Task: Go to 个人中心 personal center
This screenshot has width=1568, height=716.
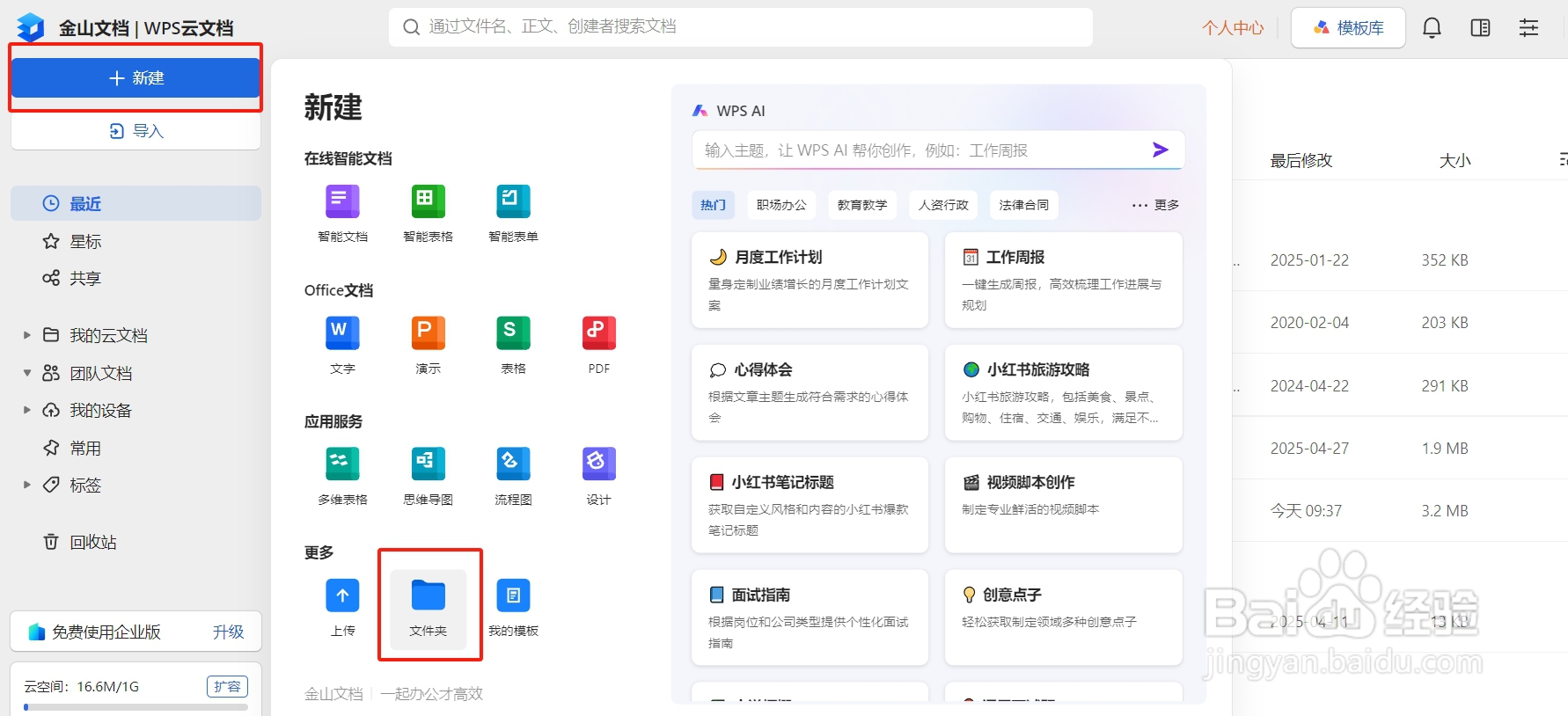Action: click(1233, 28)
